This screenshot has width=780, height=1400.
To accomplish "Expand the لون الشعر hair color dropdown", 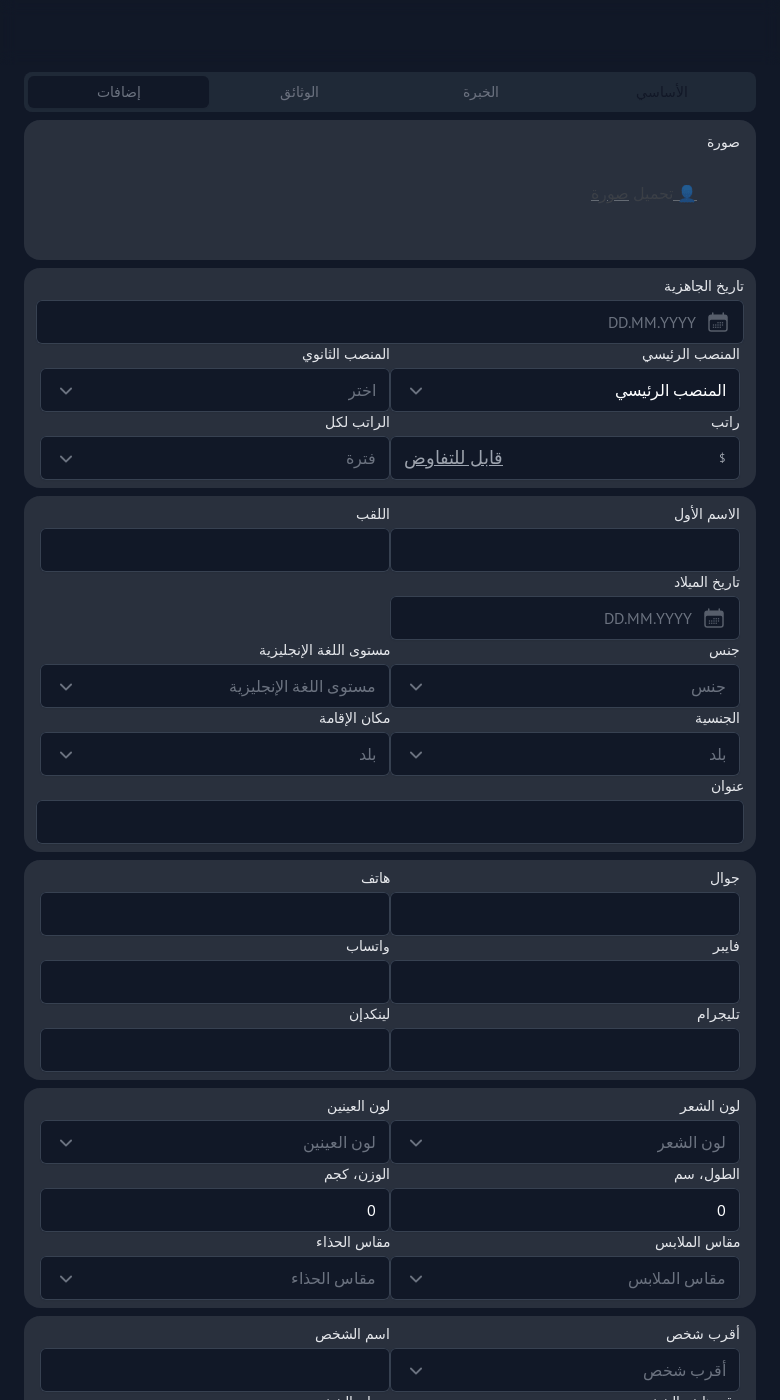I will pyautogui.click(x=565, y=1142).
